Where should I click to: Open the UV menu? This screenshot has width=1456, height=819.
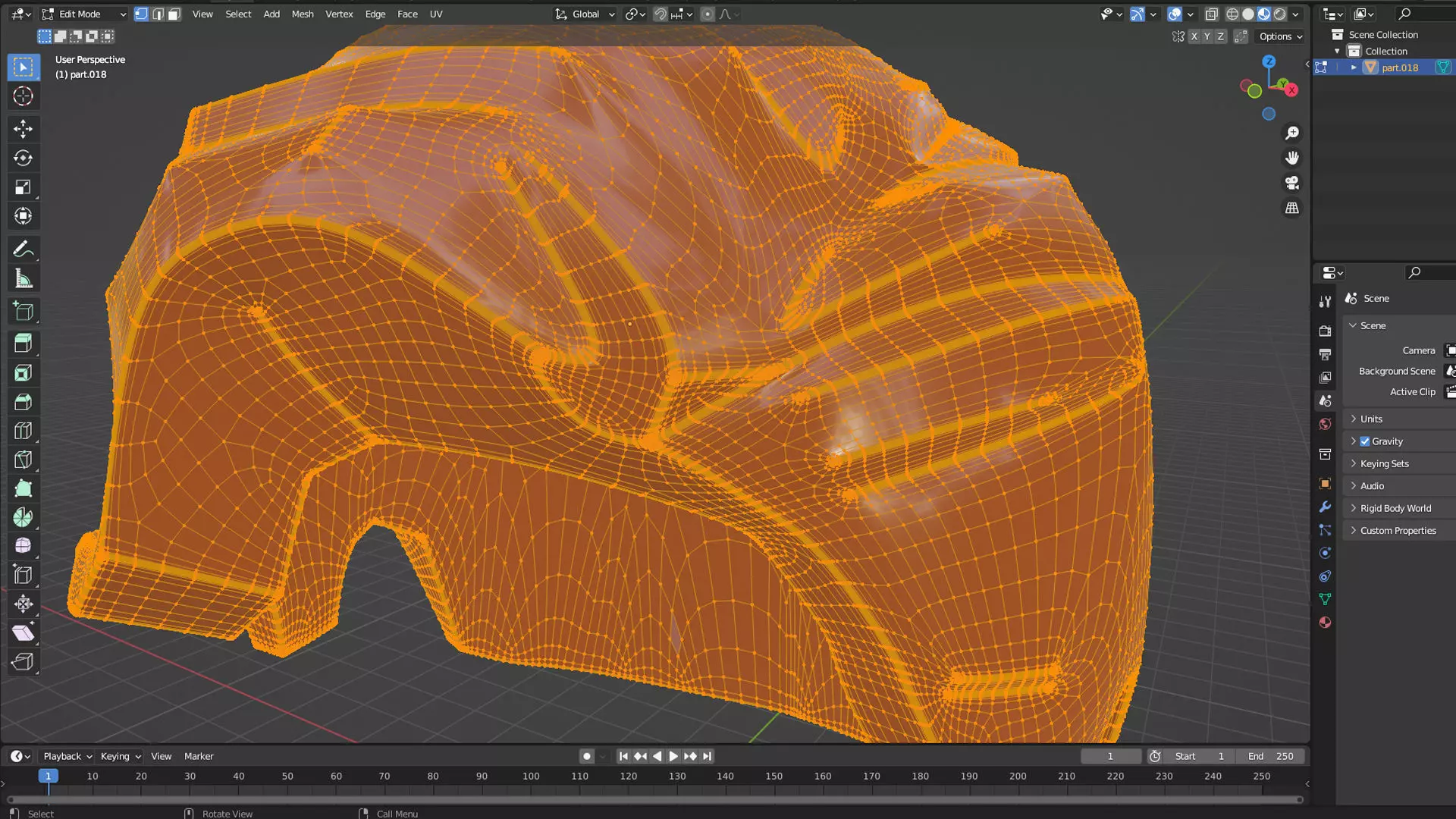pos(435,14)
